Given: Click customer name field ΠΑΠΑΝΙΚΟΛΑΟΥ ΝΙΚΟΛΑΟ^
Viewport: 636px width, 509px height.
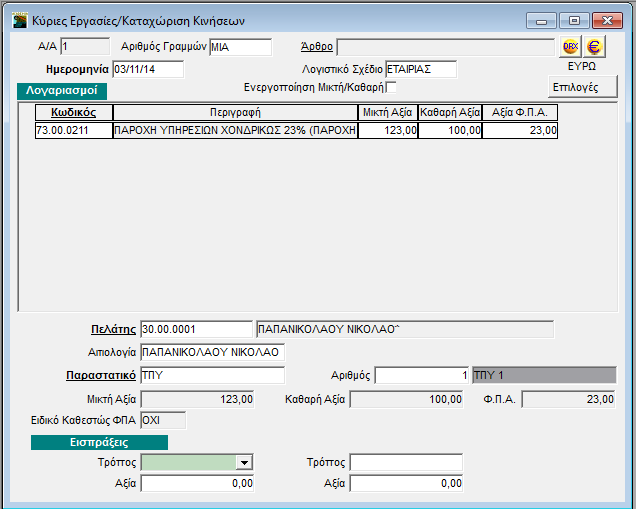Looking at the screenshot, I should pos(405,329).
